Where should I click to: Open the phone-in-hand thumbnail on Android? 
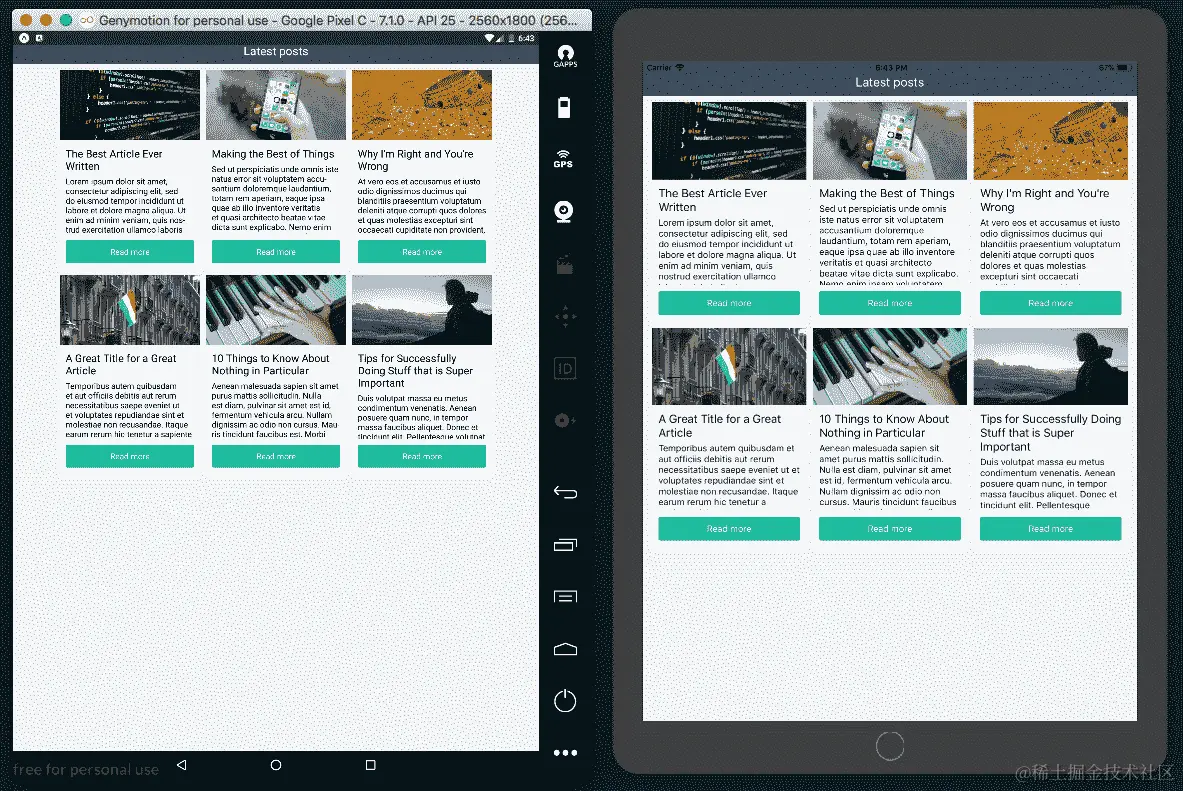coord(275,105)
